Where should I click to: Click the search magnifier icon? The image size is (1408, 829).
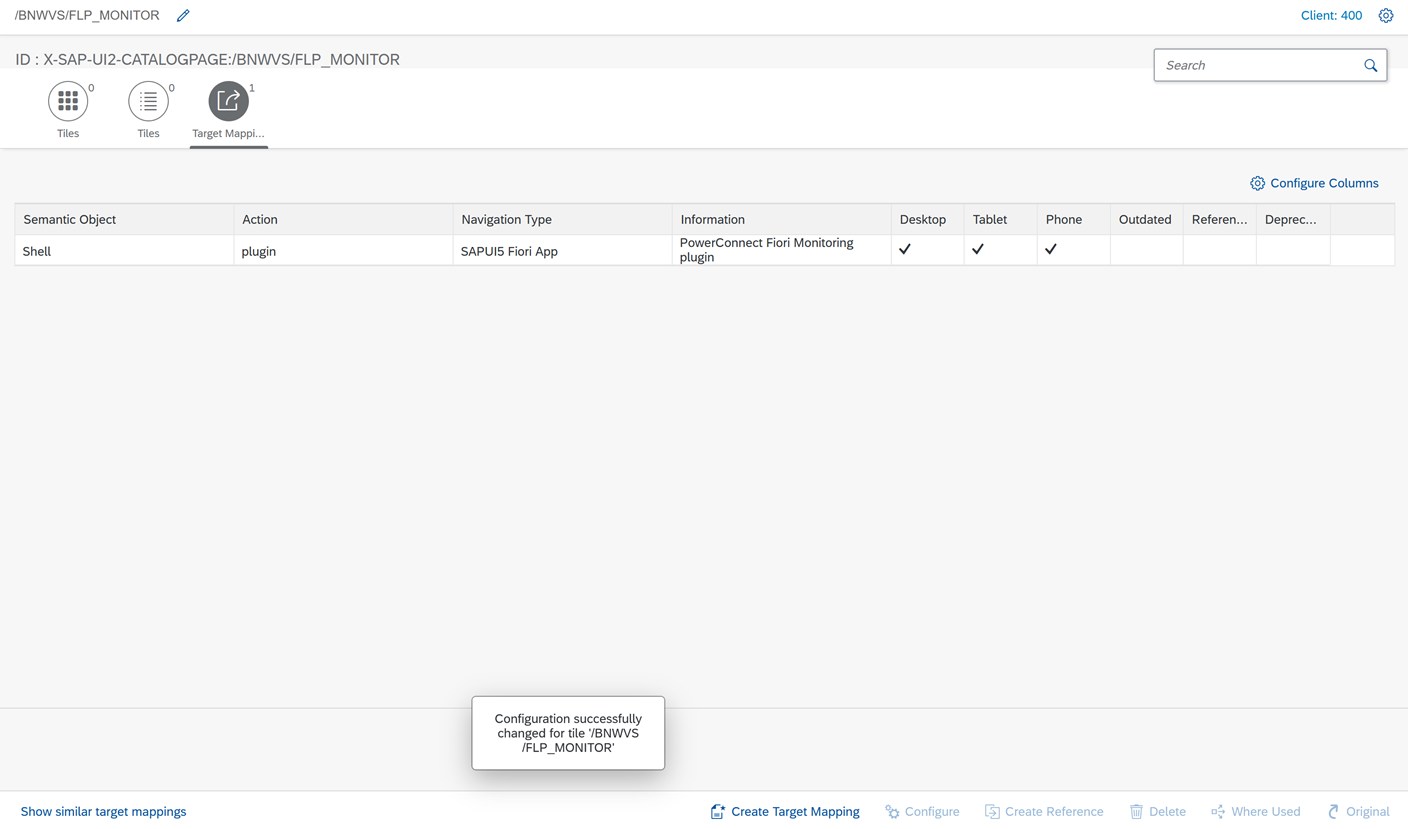pyautogui.click(x=1370, y=66)
